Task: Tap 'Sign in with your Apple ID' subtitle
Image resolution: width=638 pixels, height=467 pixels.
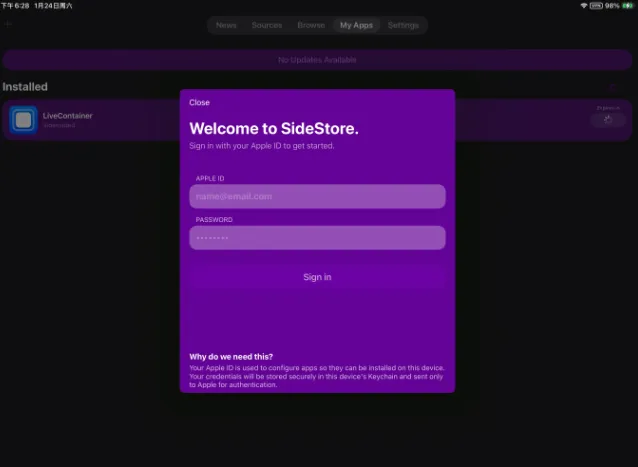Action: click(262, 146)
